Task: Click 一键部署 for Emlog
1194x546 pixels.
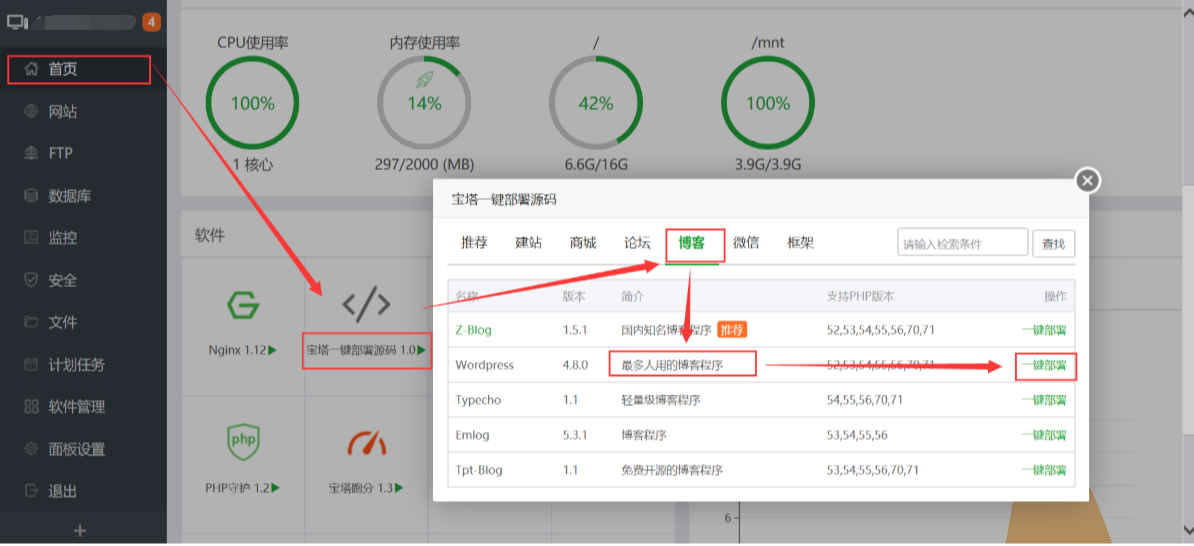Action: point(1043,435)
